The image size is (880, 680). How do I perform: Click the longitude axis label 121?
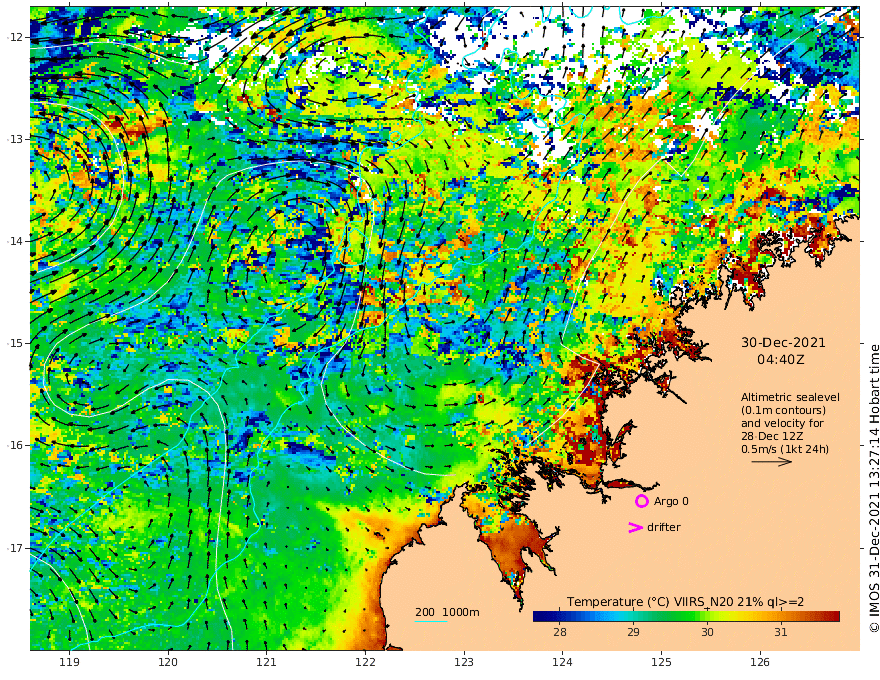[x=267, y=663]
